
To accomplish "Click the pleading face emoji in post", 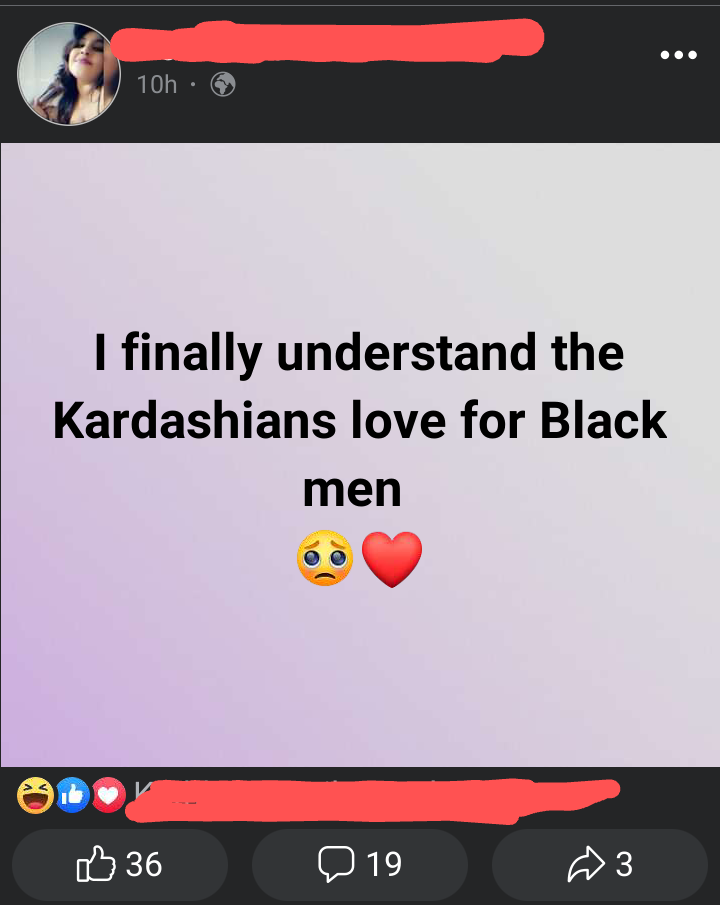I will pos(325,558).
